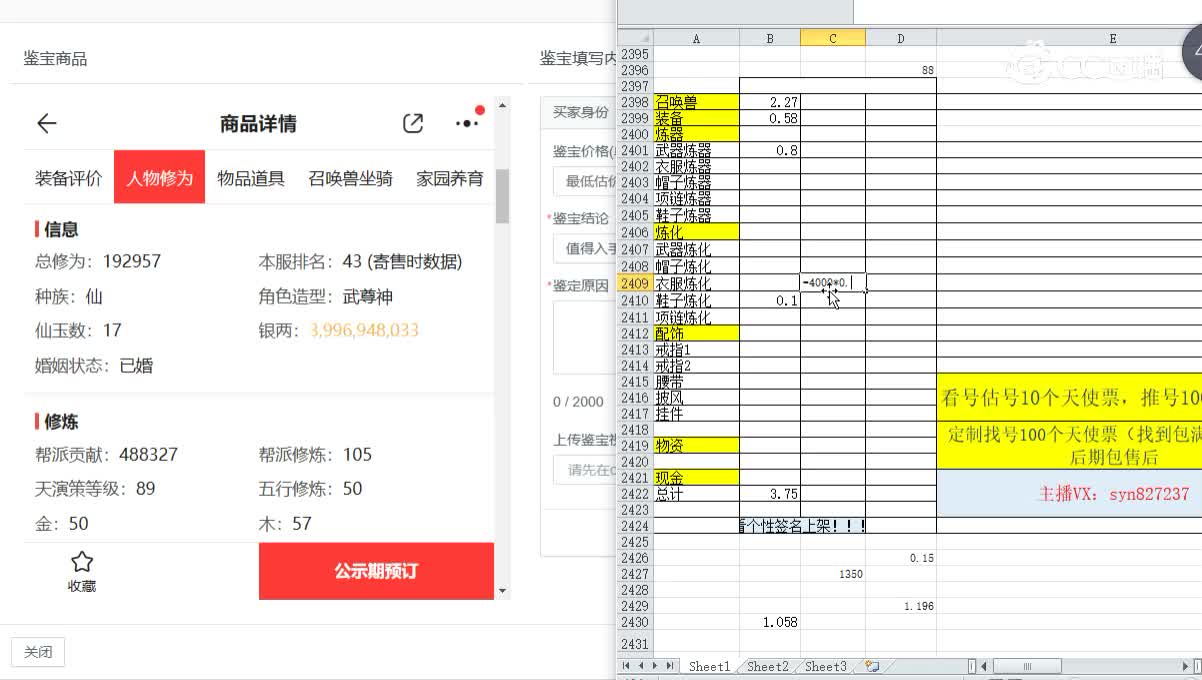
Task: Click the 鉴定原因 text area
Action: pos(585,335)
